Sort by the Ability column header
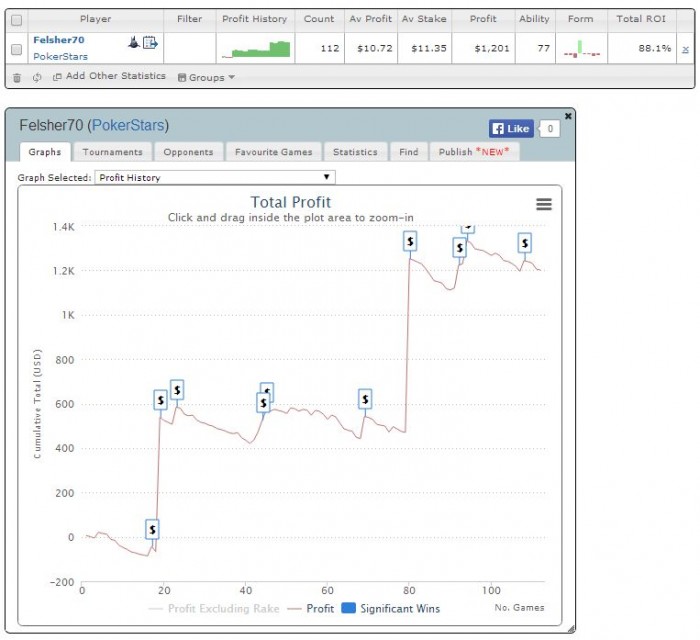This screenshot has height=640, width=700. click(534, 19)
